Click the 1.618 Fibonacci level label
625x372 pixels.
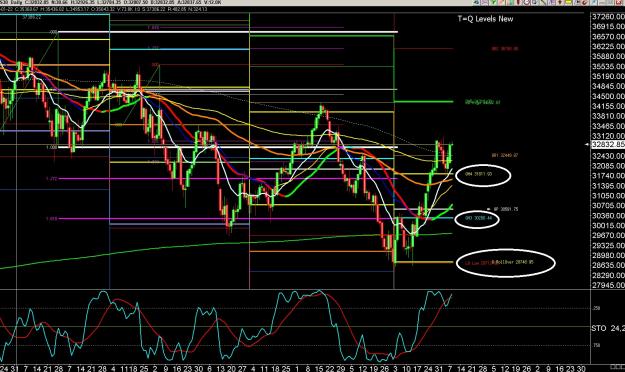point(52,219)
